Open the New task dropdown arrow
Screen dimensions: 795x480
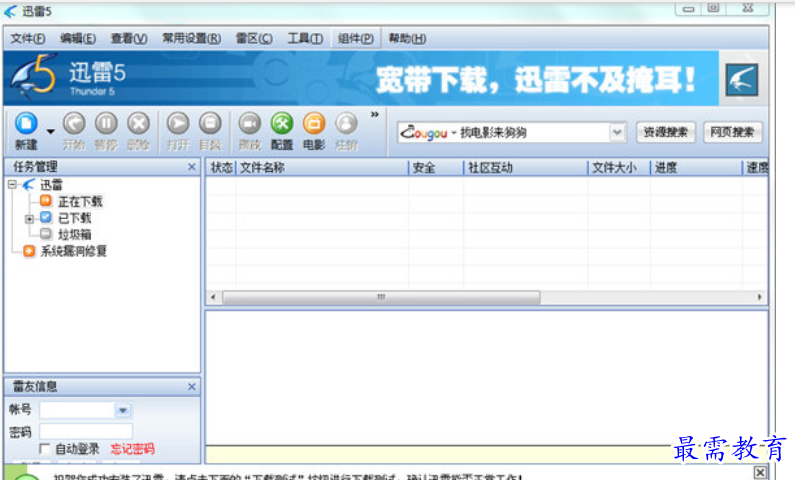[50, 132]
